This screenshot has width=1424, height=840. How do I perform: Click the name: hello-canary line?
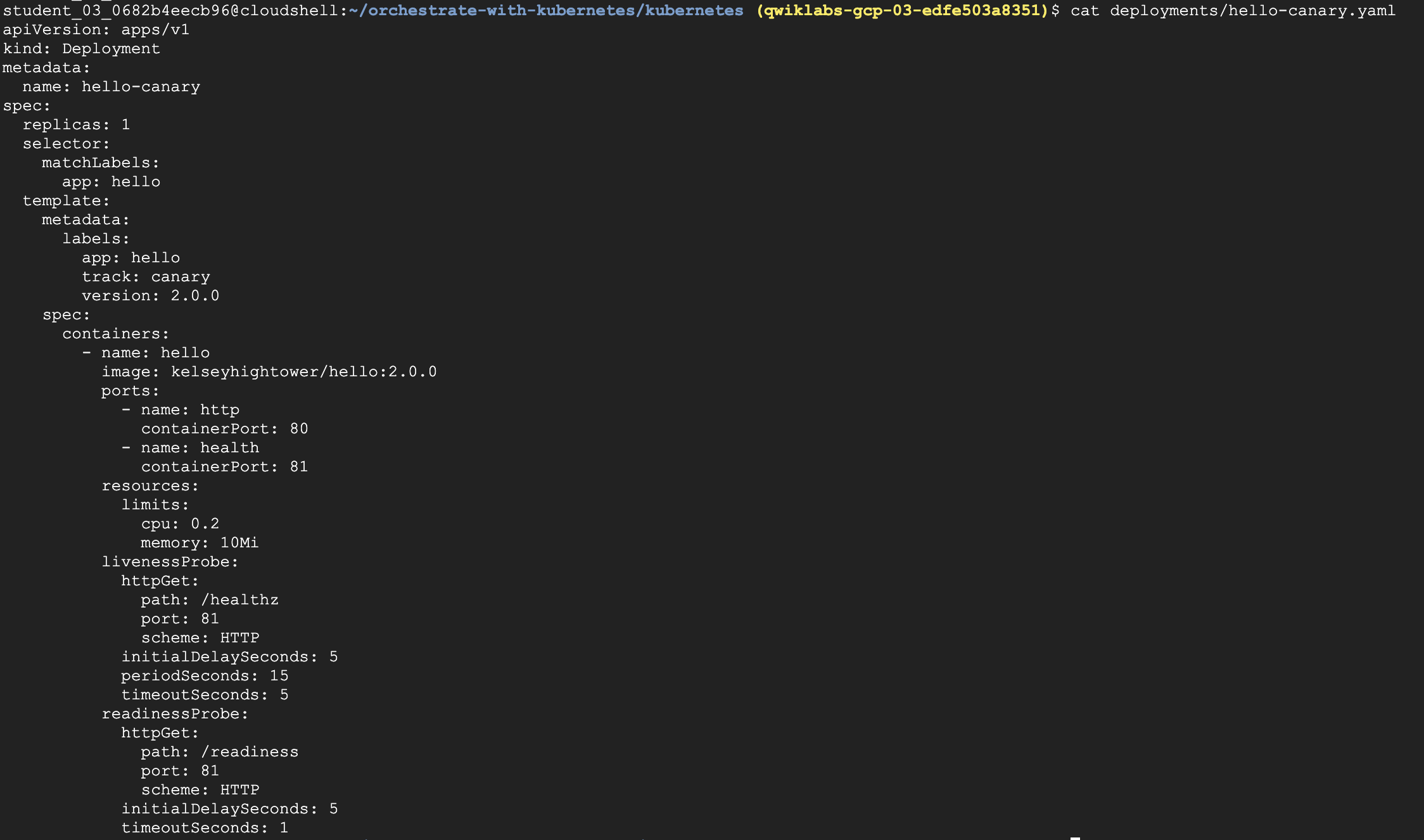tap(111, 87)
